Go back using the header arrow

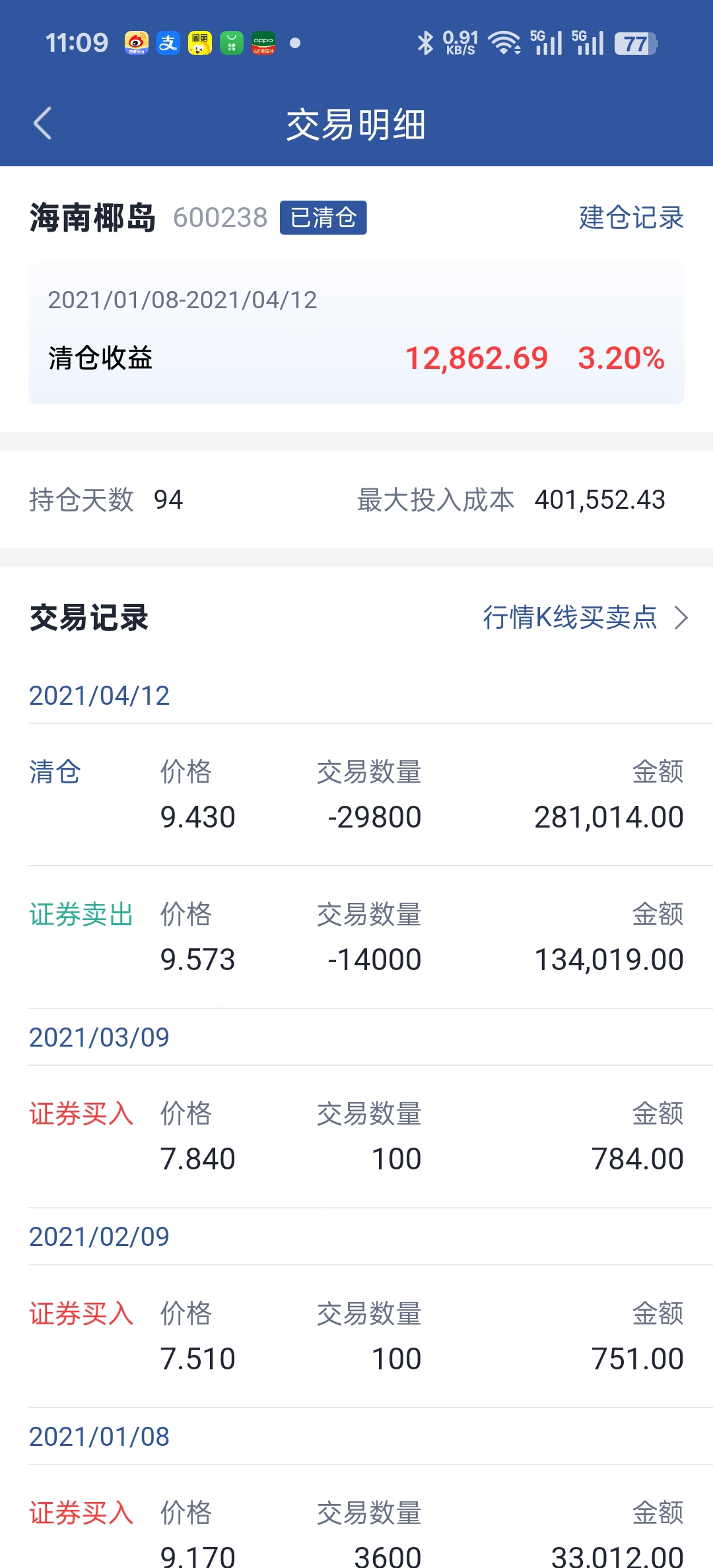pos(43,123)
